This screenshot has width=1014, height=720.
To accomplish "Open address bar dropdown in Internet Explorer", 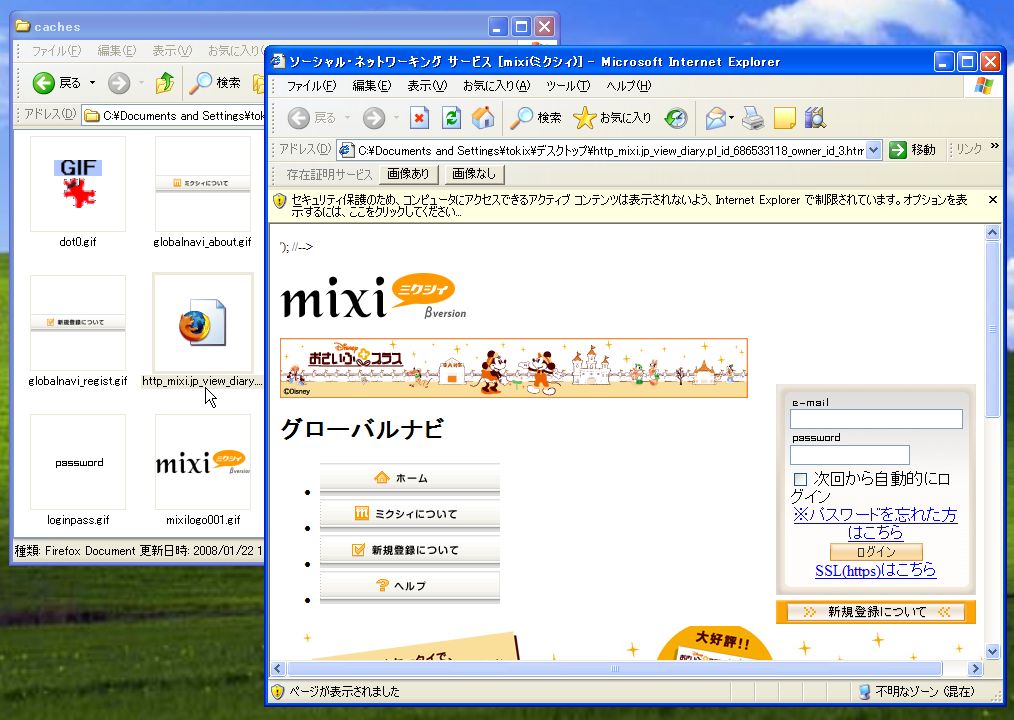I will click(x=874, y=151).
